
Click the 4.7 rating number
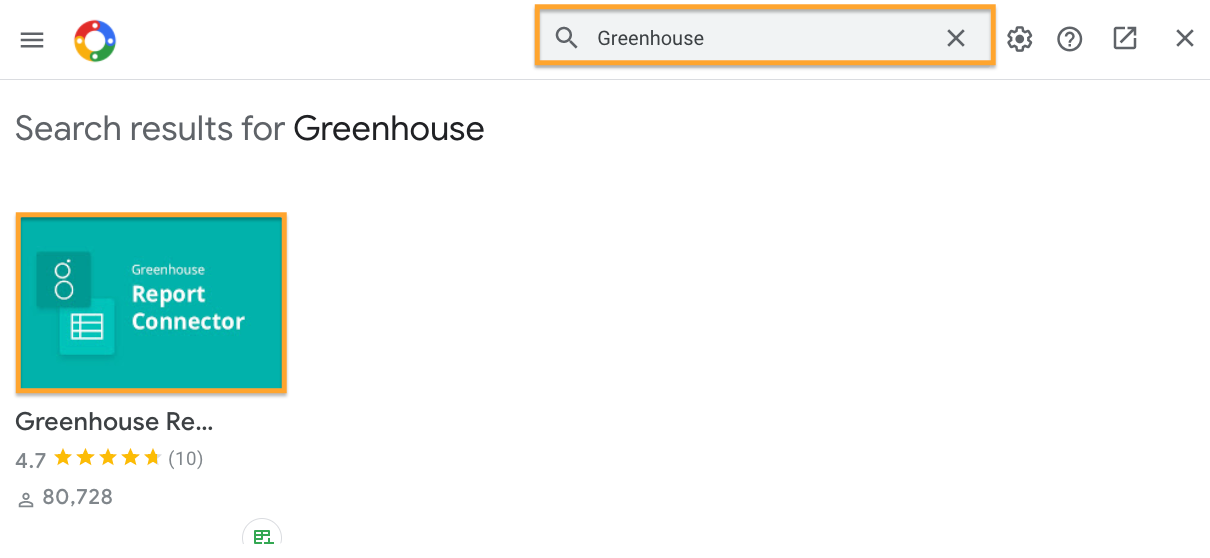tap(30, 460)
